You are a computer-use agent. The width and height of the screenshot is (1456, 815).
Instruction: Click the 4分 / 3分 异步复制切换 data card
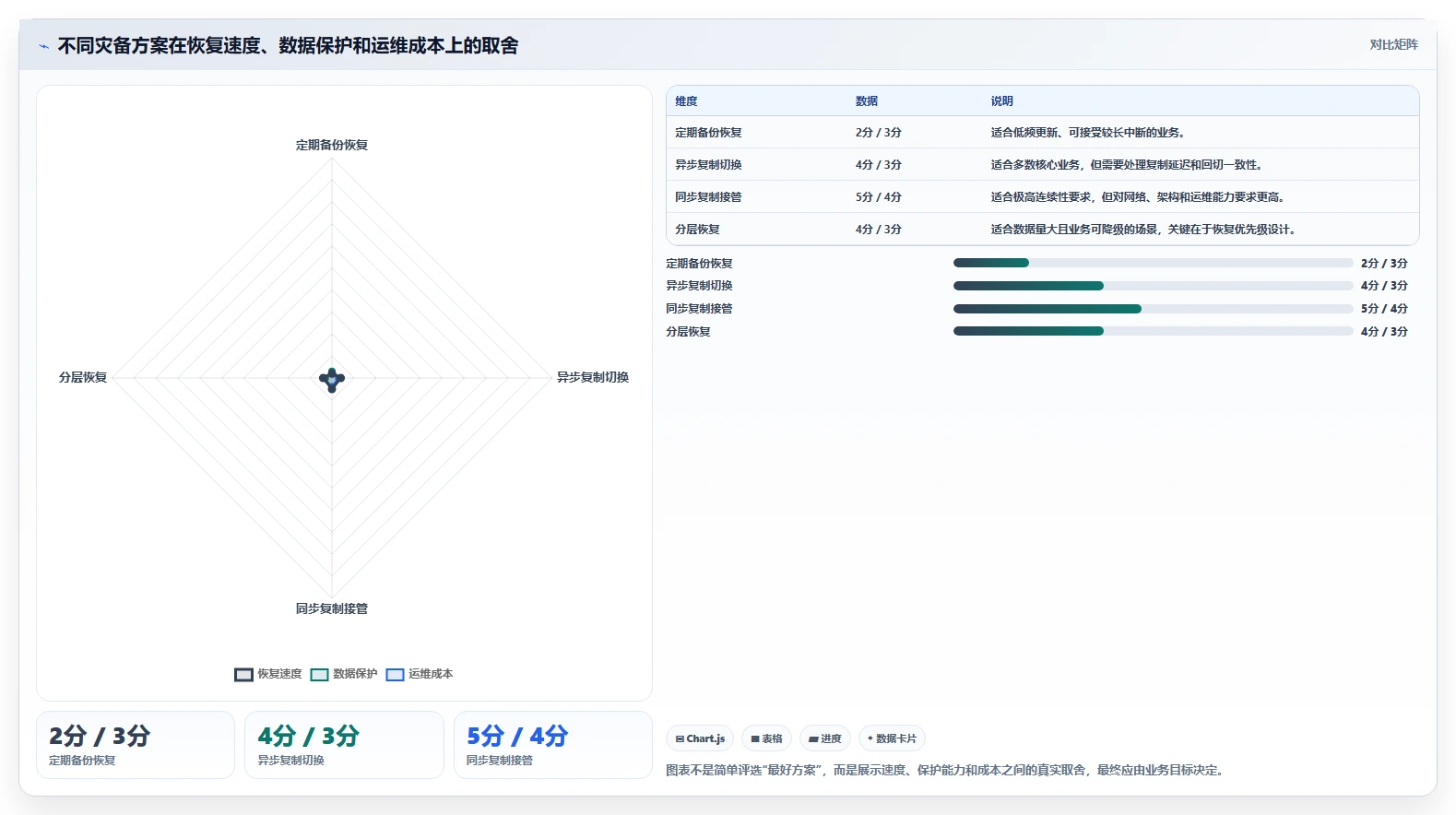click(344, 745)
